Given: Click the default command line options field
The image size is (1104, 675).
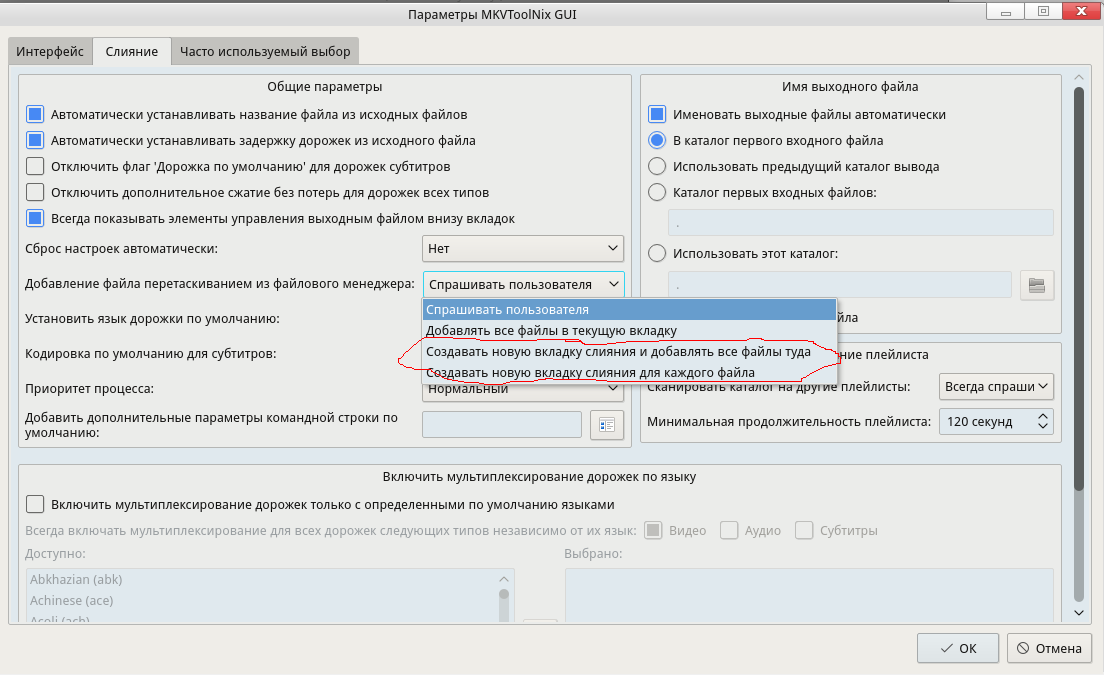Looking at the screenshot, I should (501, 425).
